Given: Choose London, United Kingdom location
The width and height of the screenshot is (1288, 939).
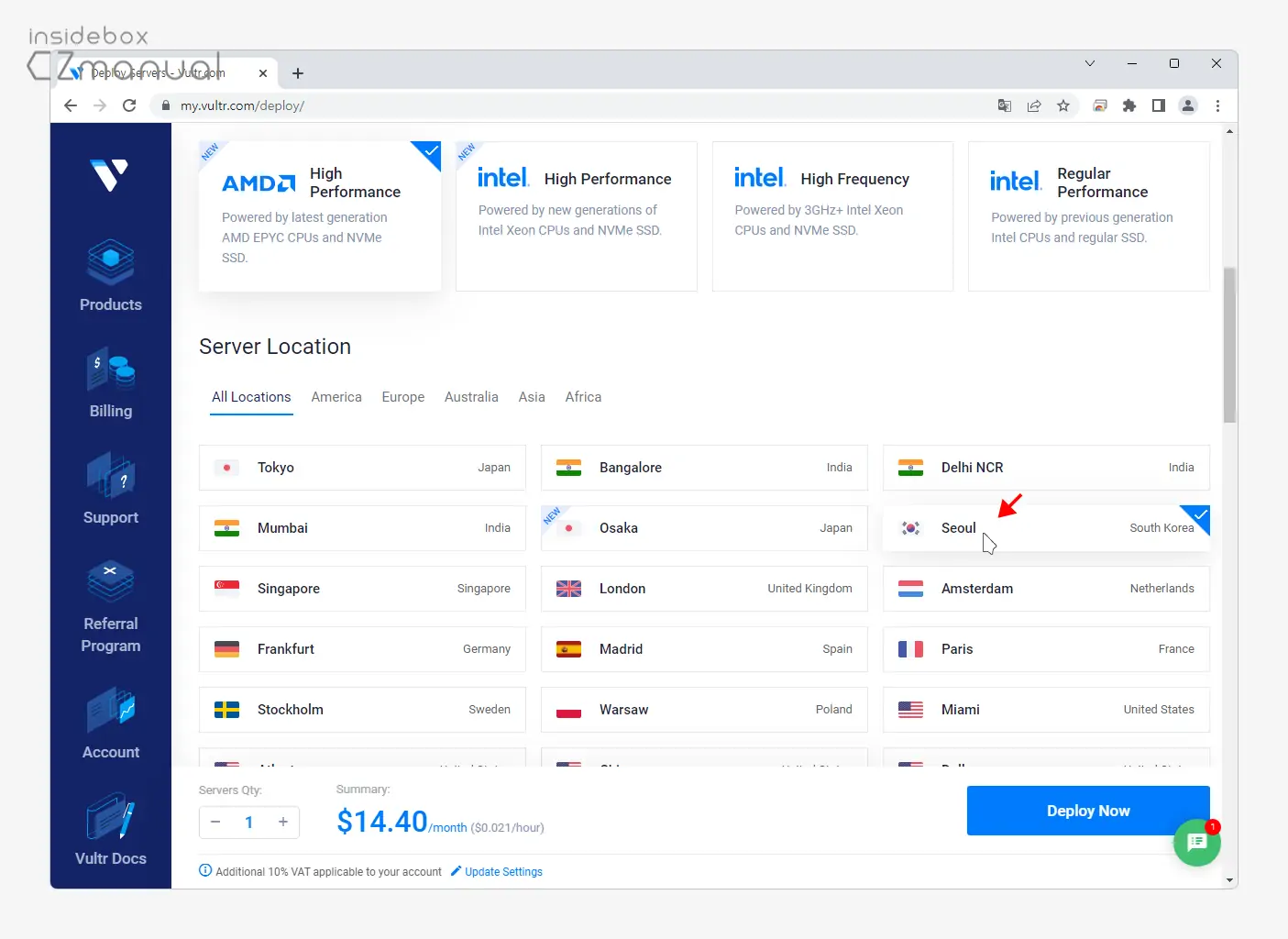Looking at the screenshot, I should coord(704,589).
